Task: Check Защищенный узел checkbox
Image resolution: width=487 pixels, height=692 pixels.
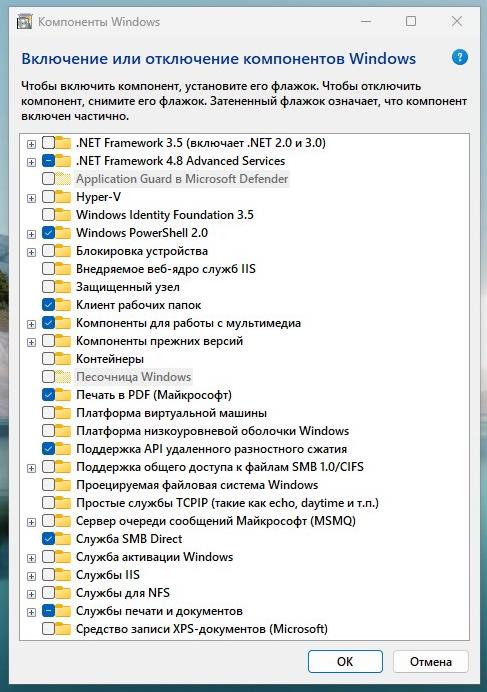Action: pyautogui.click(x=49, y=287)
